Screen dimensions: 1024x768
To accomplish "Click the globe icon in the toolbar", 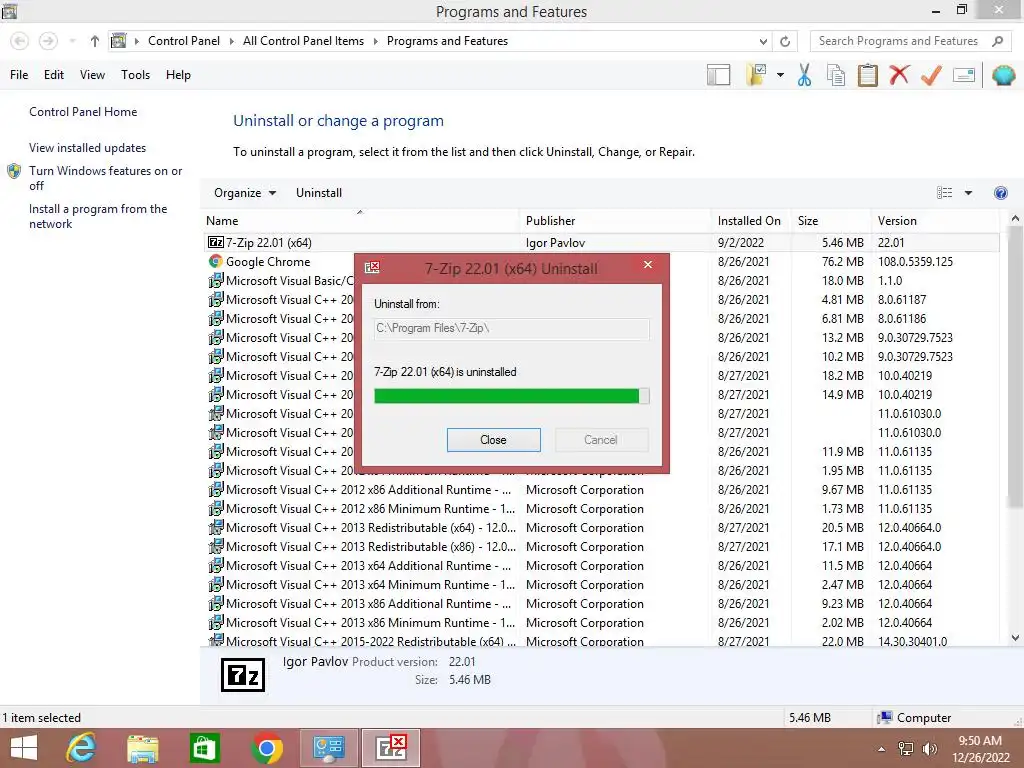I will (1004, 75).
